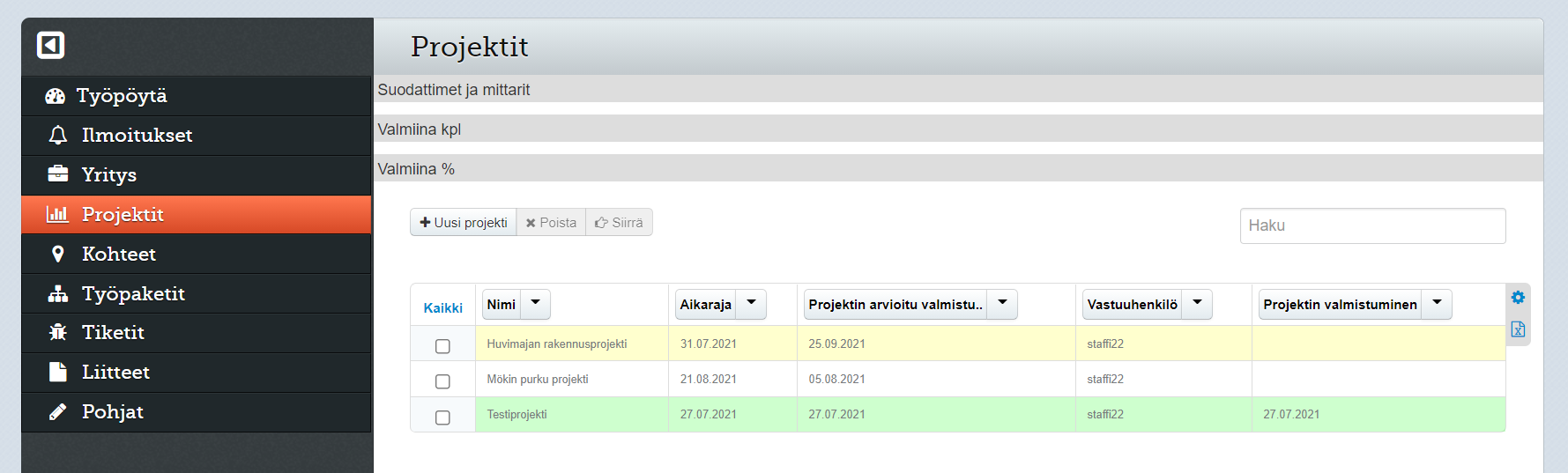Collapse the sidebar with the back arrow icon
Screen dimensions: 1568x473
point(50,45)
